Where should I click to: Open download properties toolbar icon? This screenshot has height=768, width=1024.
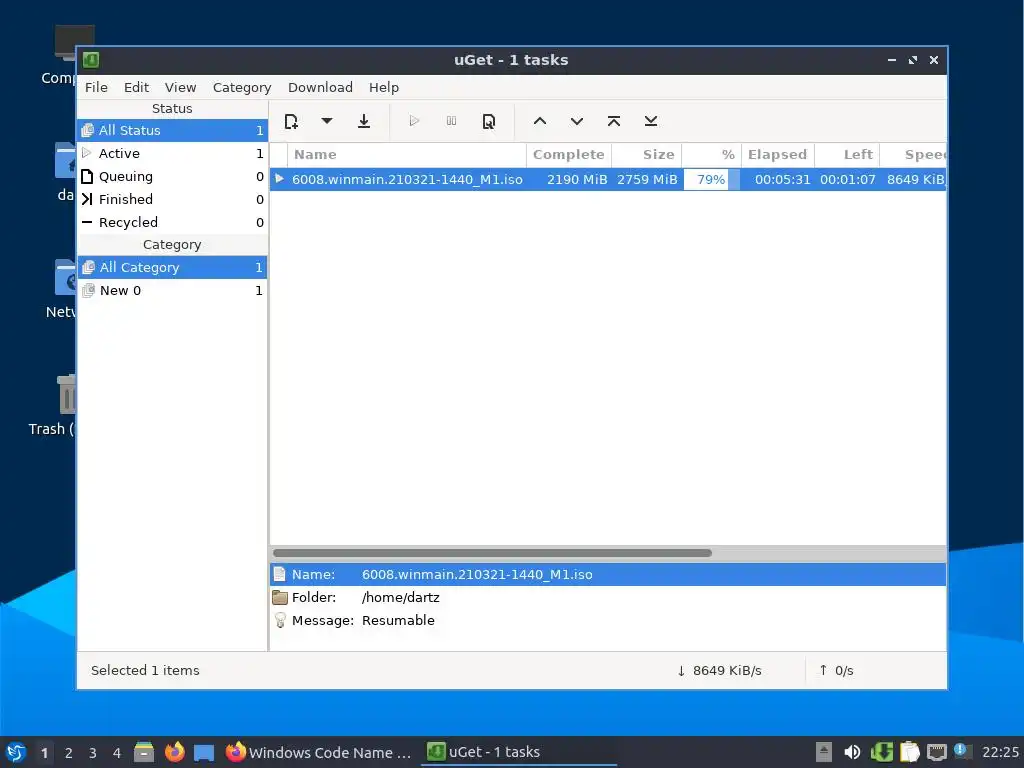[488, 121]
